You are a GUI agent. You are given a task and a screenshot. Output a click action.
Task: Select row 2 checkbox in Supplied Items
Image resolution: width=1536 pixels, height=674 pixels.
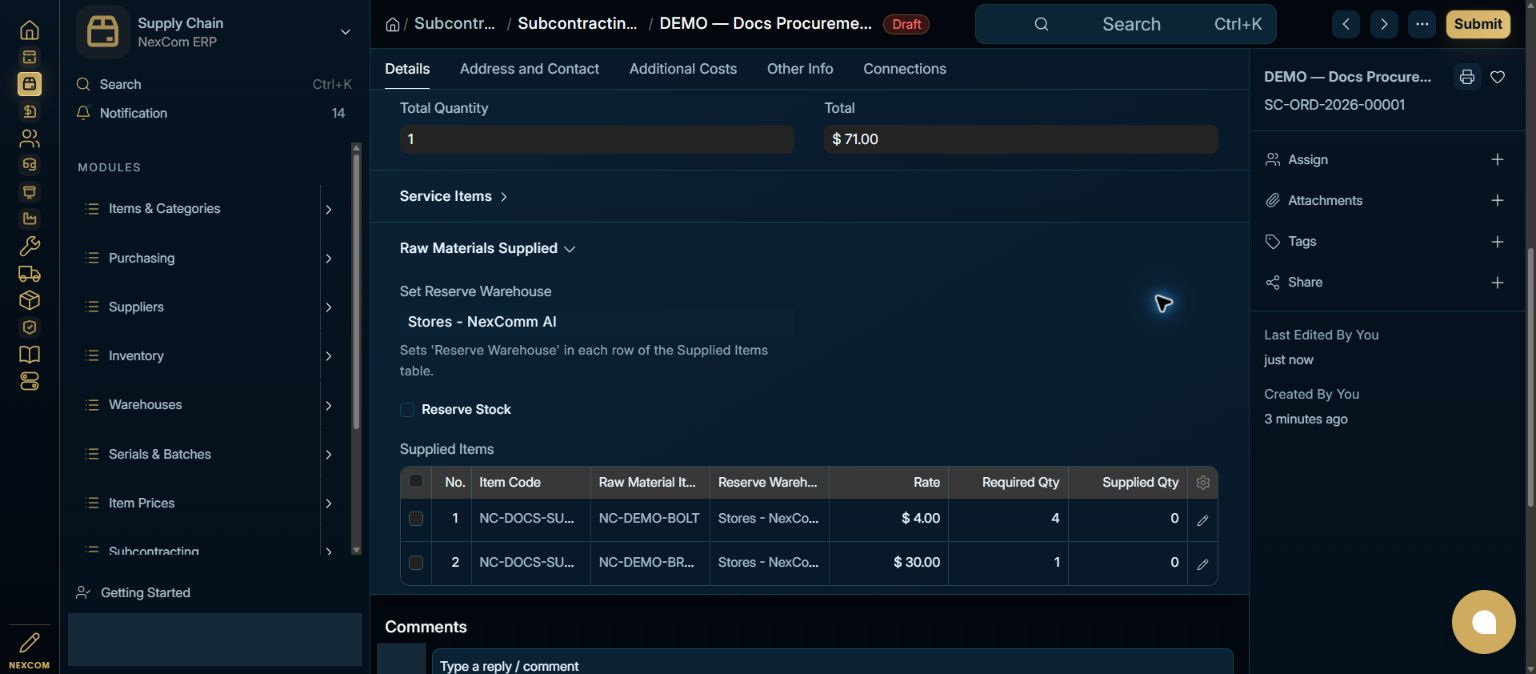point(416,563)
